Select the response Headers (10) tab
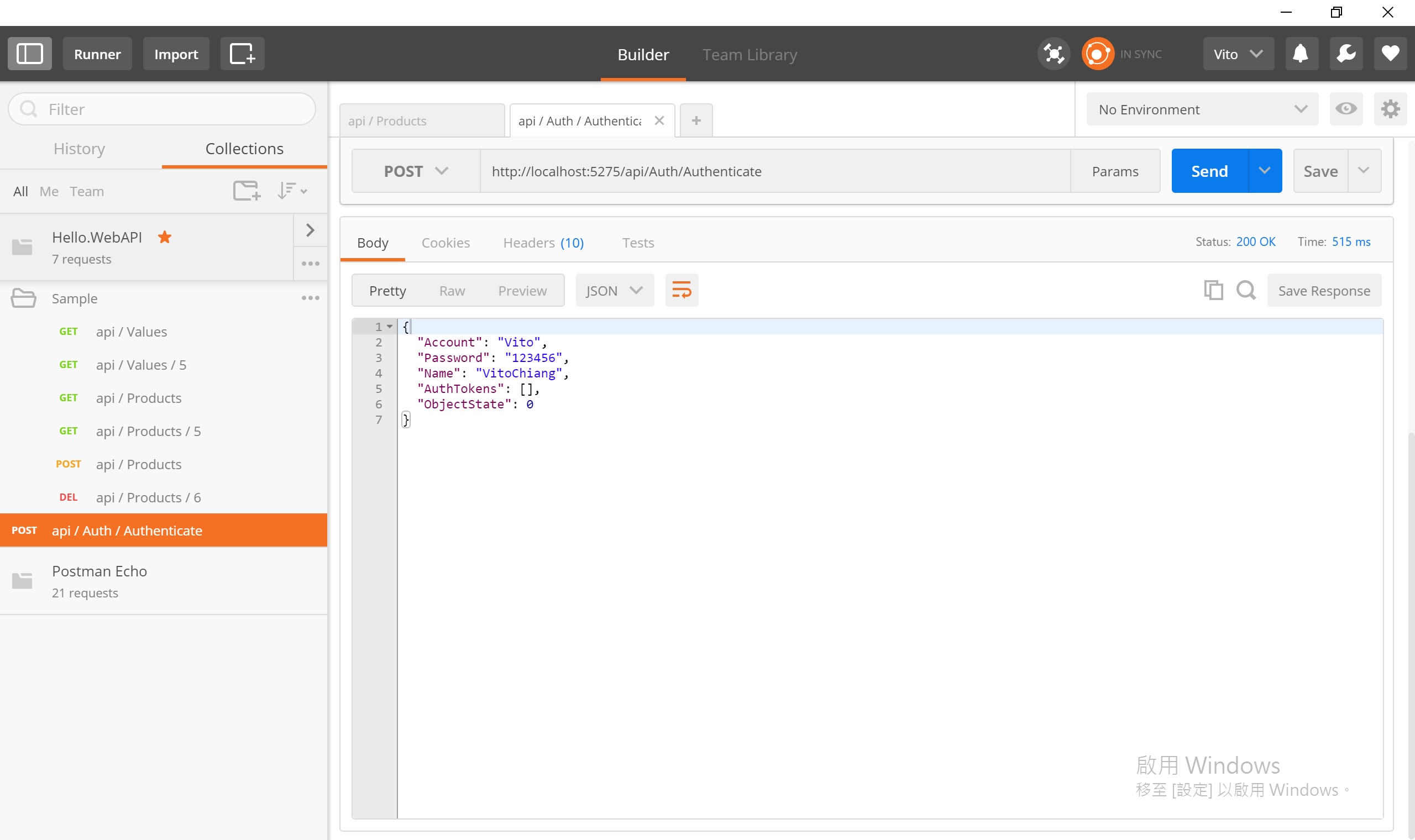Viewport: 1415px width, 840px height. (x=543, y=242)
